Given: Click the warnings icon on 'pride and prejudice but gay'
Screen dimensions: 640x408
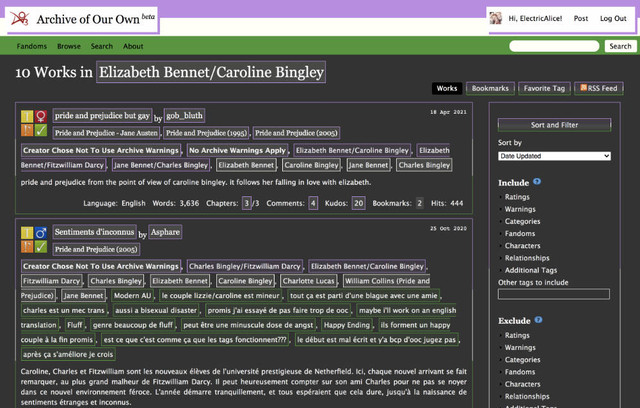Looking at the screenshot, I should (27, 131).
